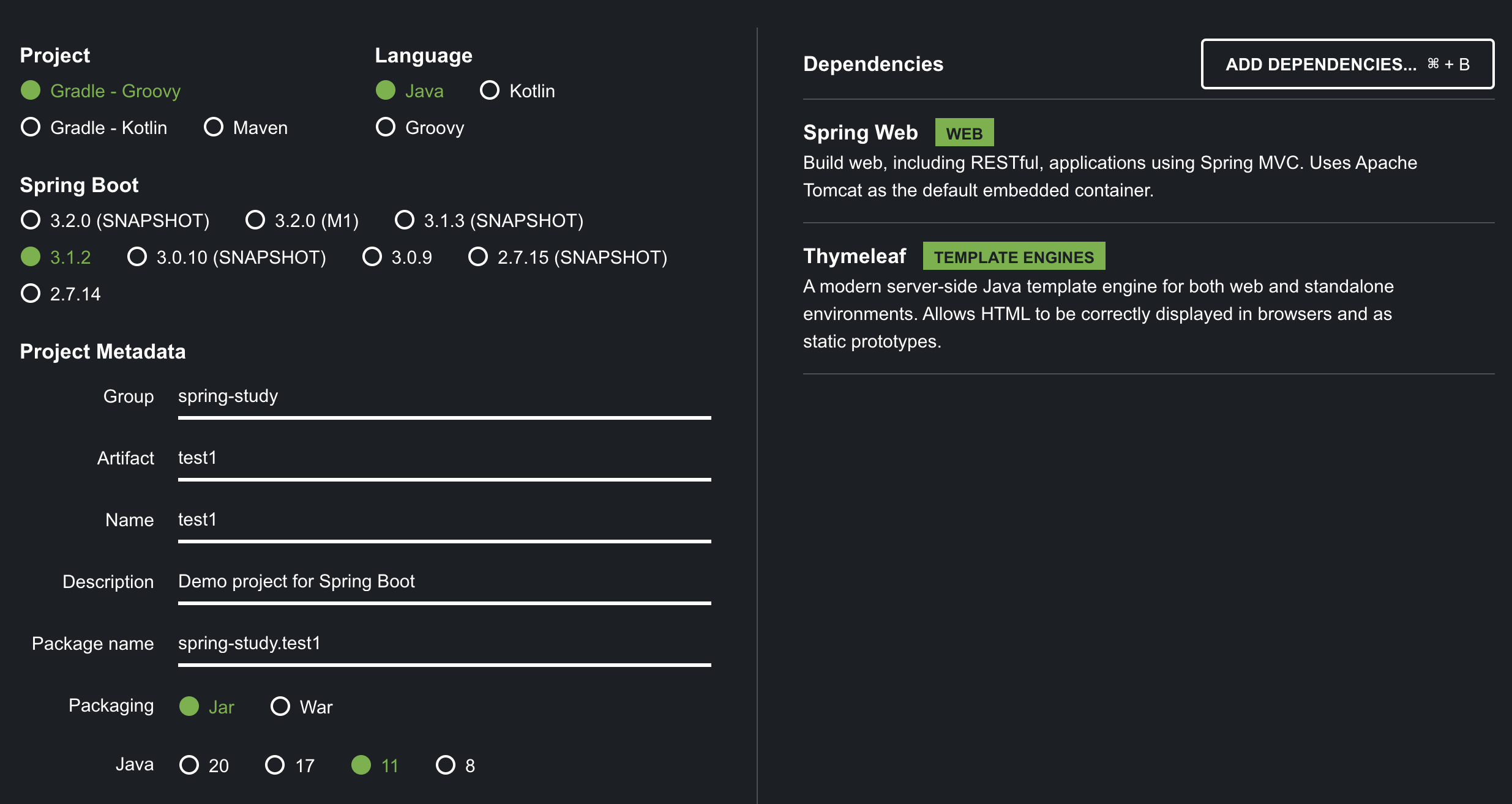Select Java version 11

click(375, 765)
